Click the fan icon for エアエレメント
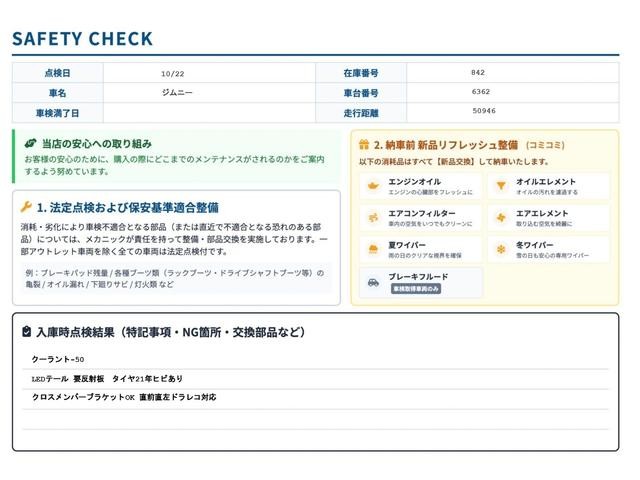Screen dimensions: 640x480 click(x=501, y=218)
